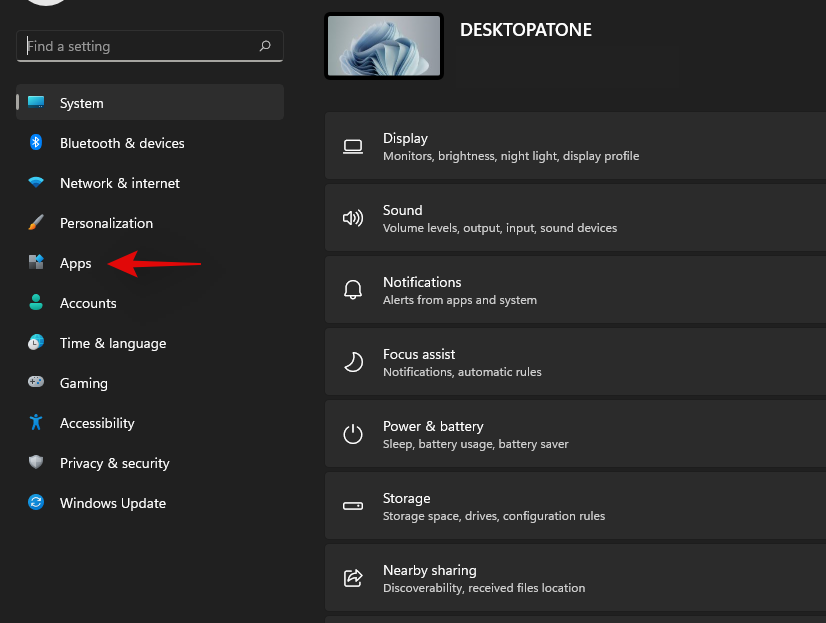Click the Bluetooth & devices icon
This screenshot has height=623, width=826.
tap(36, 143)
